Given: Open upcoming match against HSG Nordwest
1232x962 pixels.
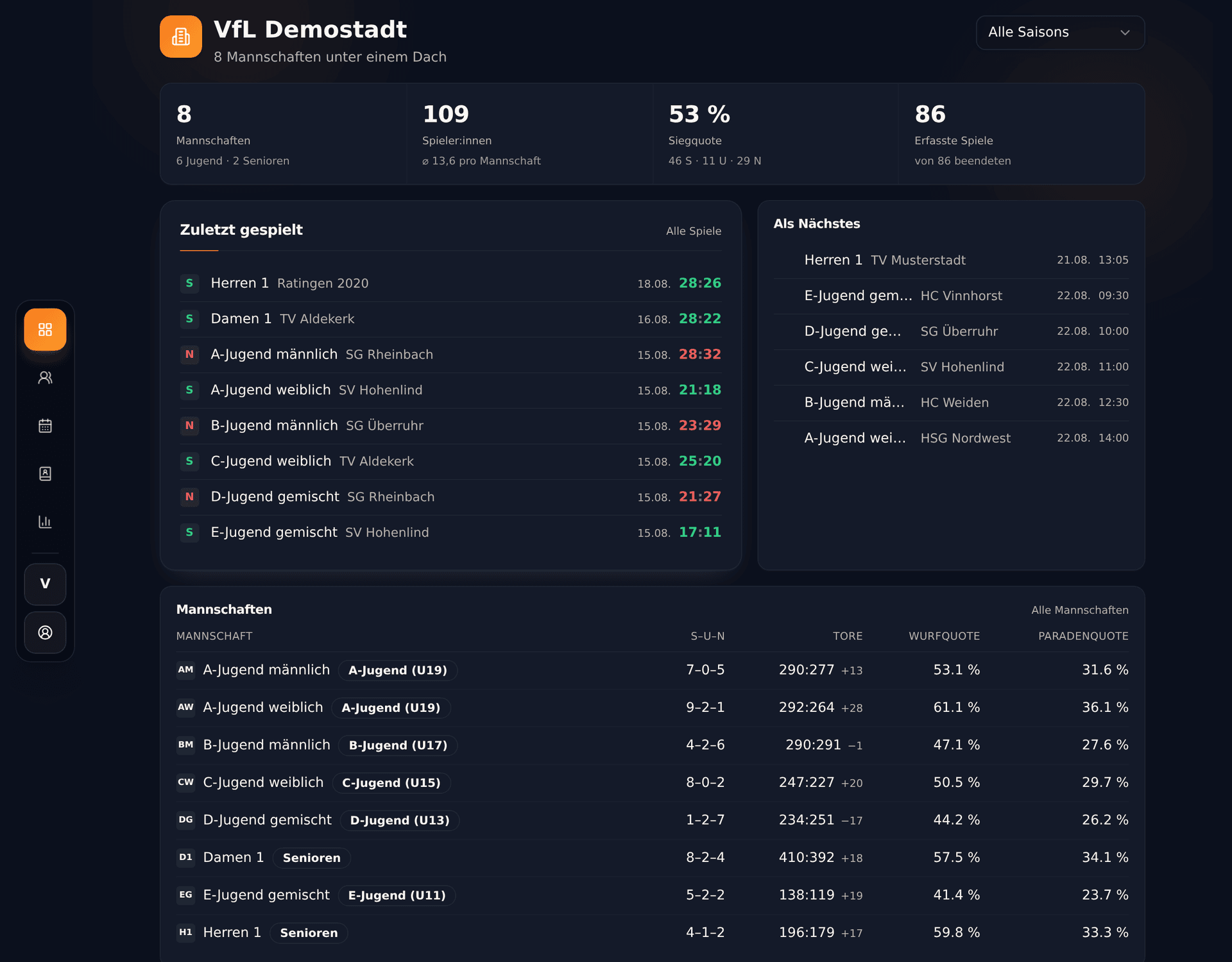Looking at the screenshot, I should 951,438.
